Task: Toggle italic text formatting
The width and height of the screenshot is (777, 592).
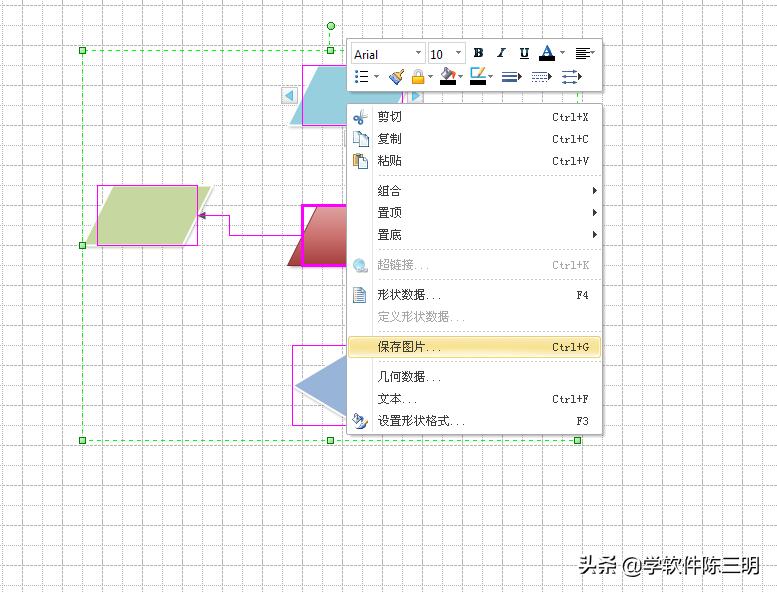Action: [501, 53]
